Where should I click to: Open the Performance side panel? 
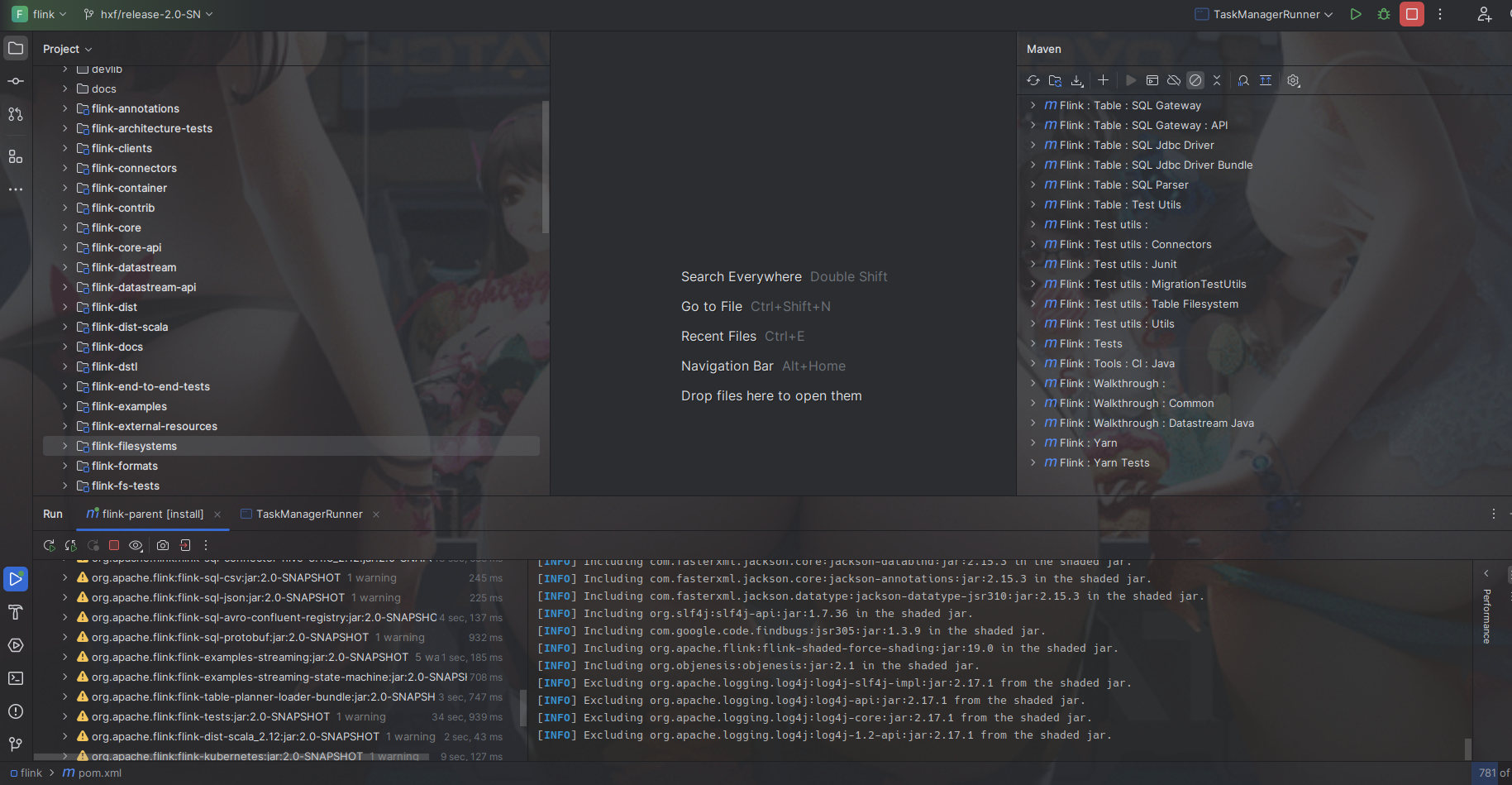pyautogui.click(x=1486, y=616)
